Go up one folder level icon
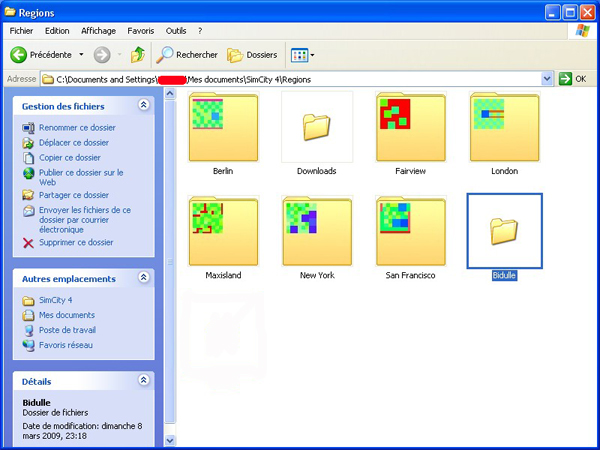This screenshot has height=450, width=600. (x=138, y=55)
